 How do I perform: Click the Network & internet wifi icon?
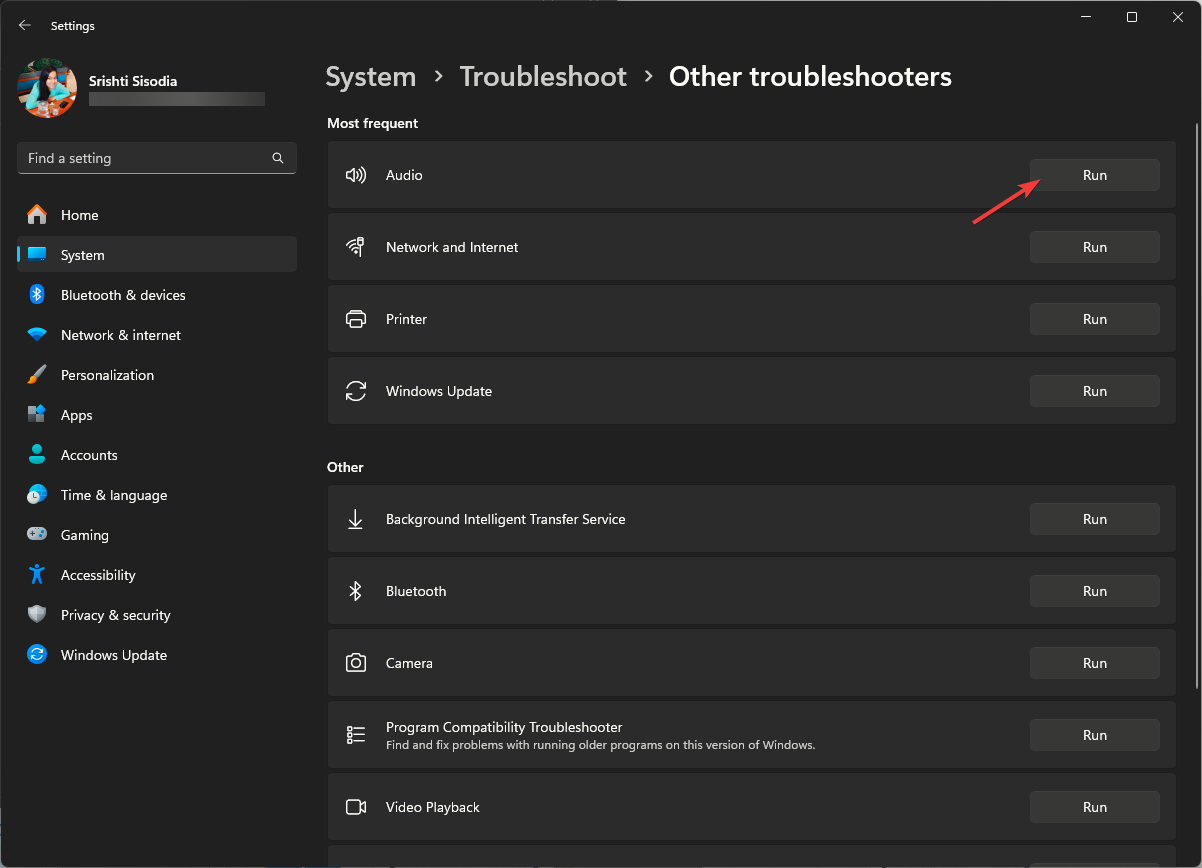[x=37, y=335]
